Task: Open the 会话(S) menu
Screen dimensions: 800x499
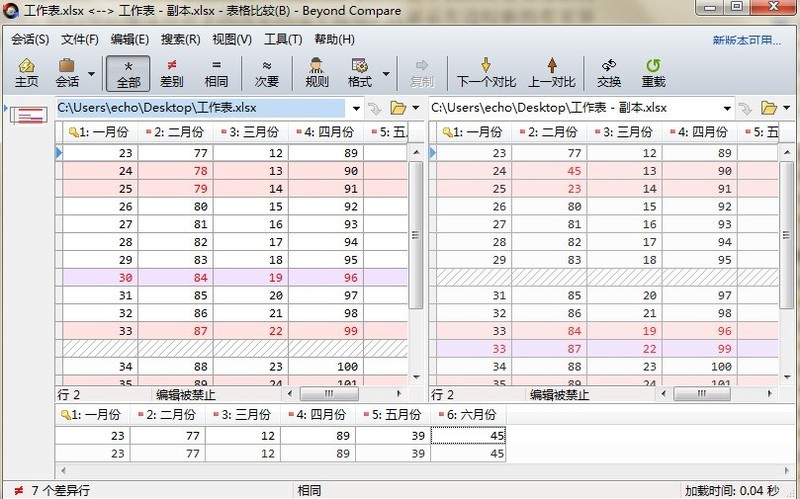Action: point(30,39)
